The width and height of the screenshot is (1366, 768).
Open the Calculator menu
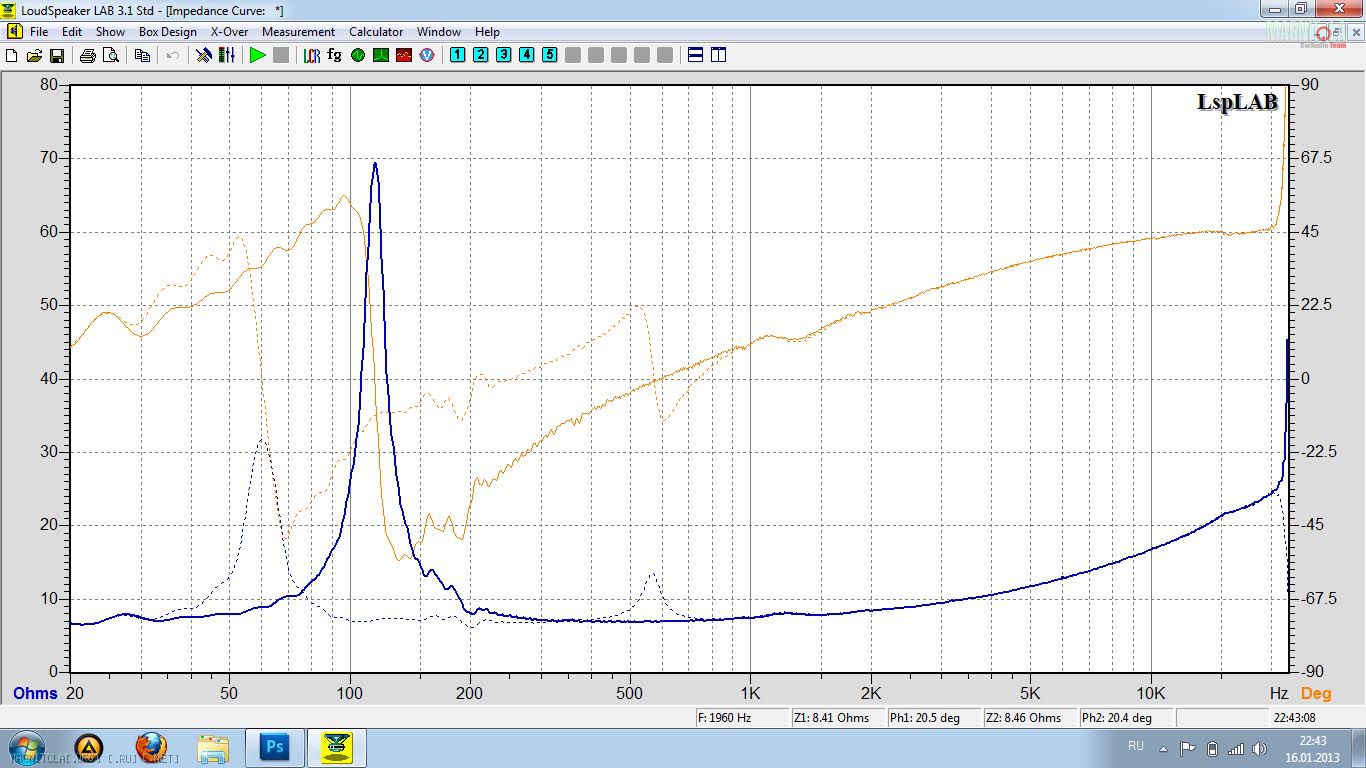coord(376,32)
